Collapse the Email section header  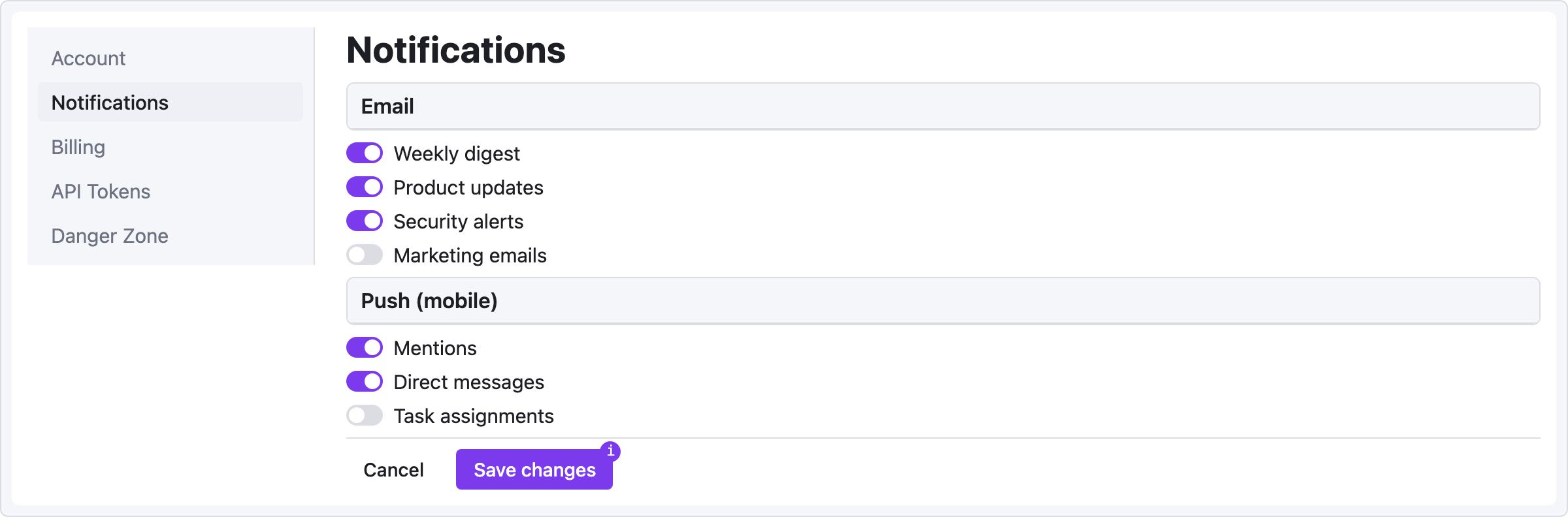tap(943, 106)
